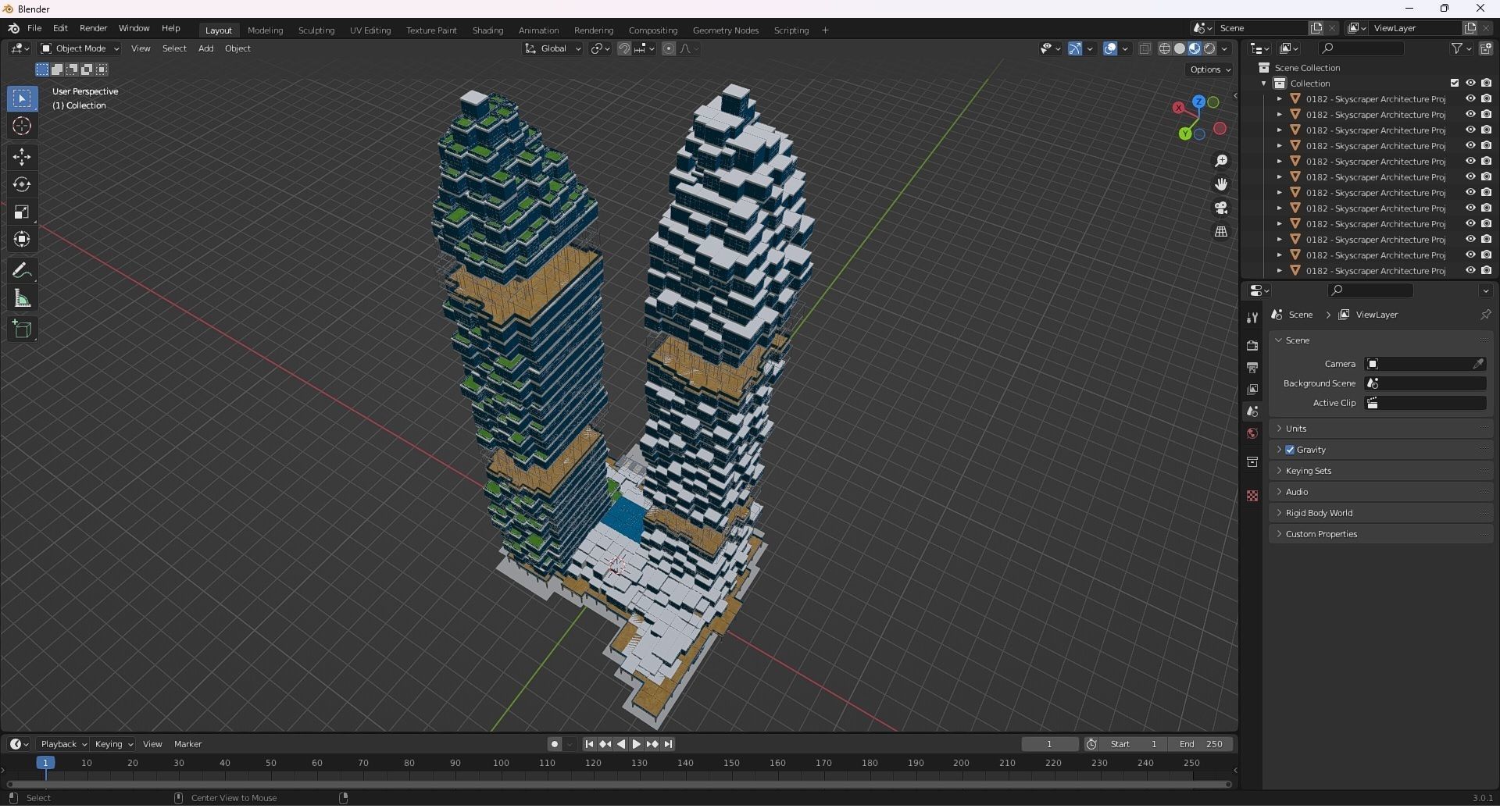The image size is (1500, 812).
Task: Select the Add Cube tool
Action: [x=22, y=329]
